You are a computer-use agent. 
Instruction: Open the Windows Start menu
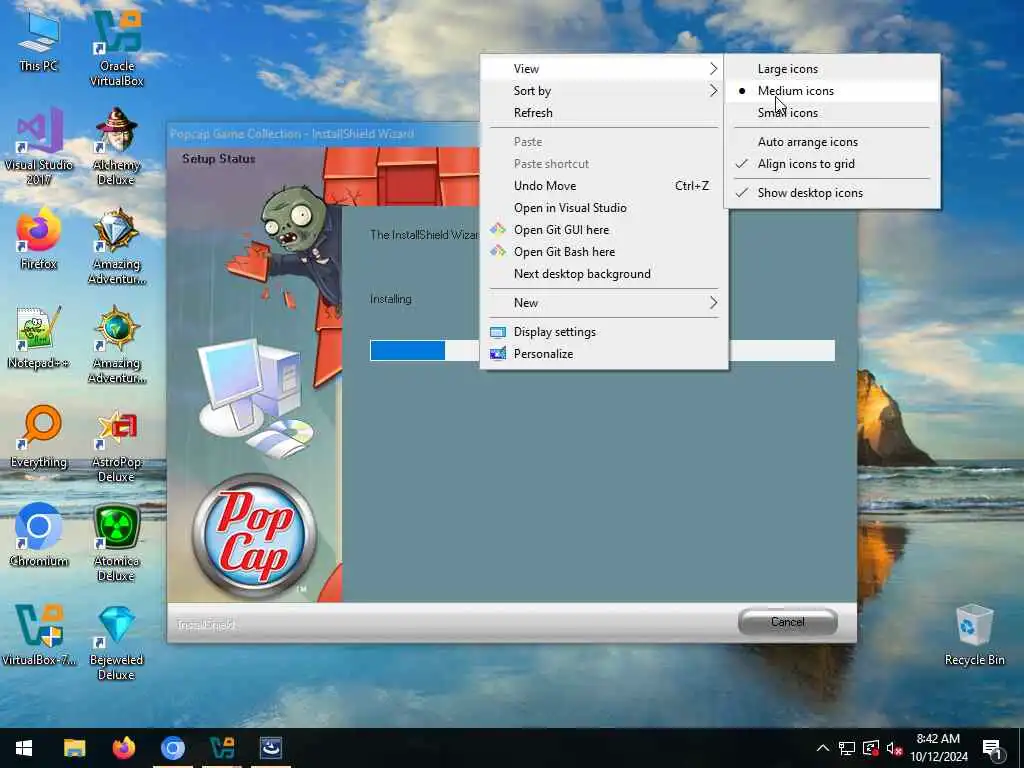(x=24, y=748)
